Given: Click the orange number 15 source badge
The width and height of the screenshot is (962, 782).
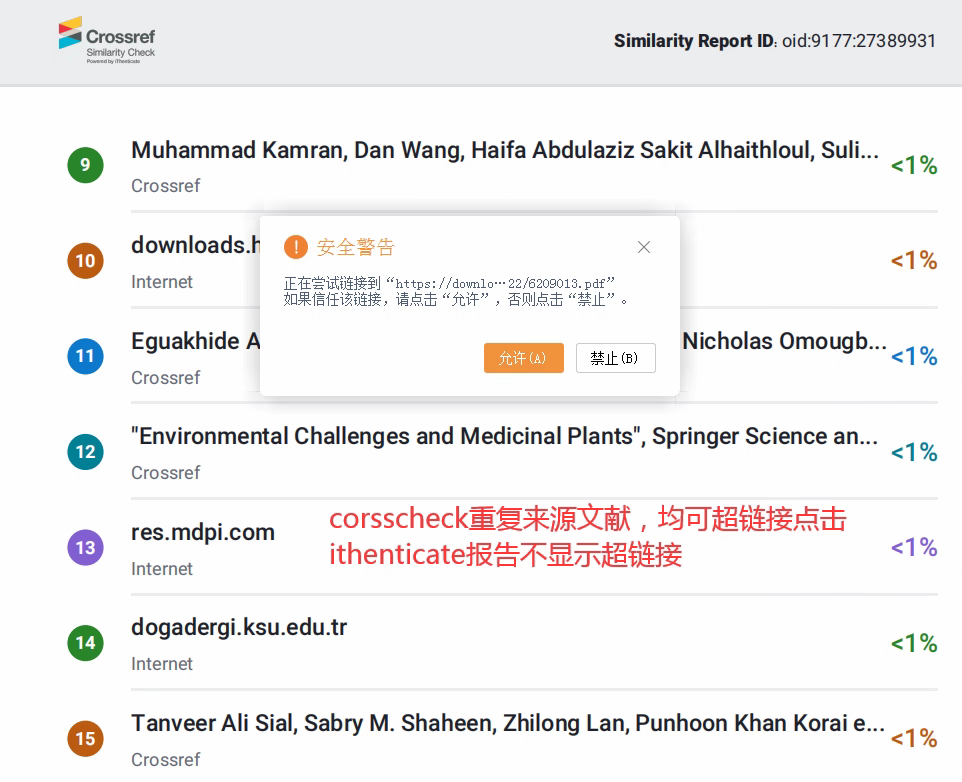Looking at the screenshot, I should point(85,739).
